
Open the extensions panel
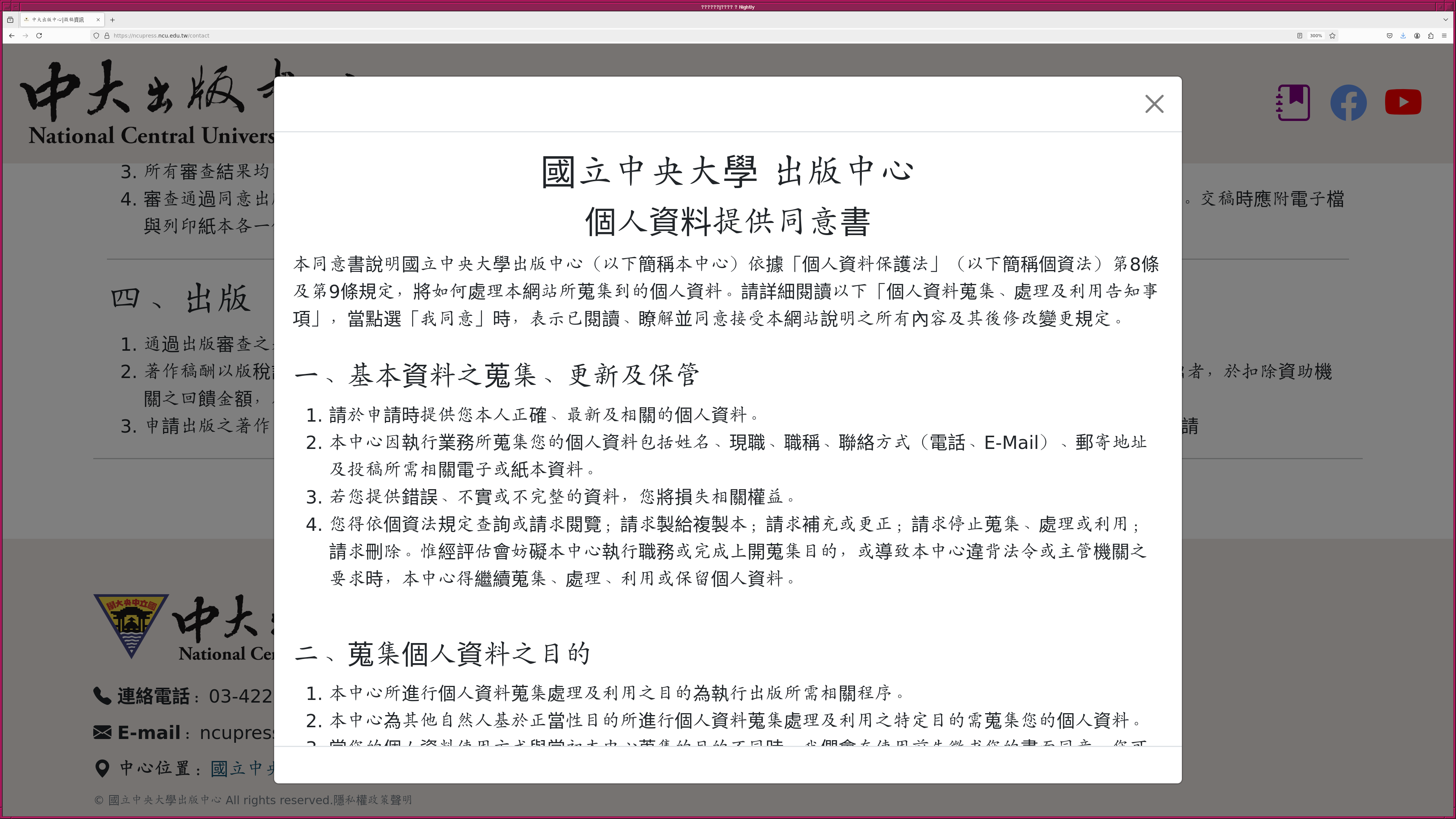point(1431,36)
